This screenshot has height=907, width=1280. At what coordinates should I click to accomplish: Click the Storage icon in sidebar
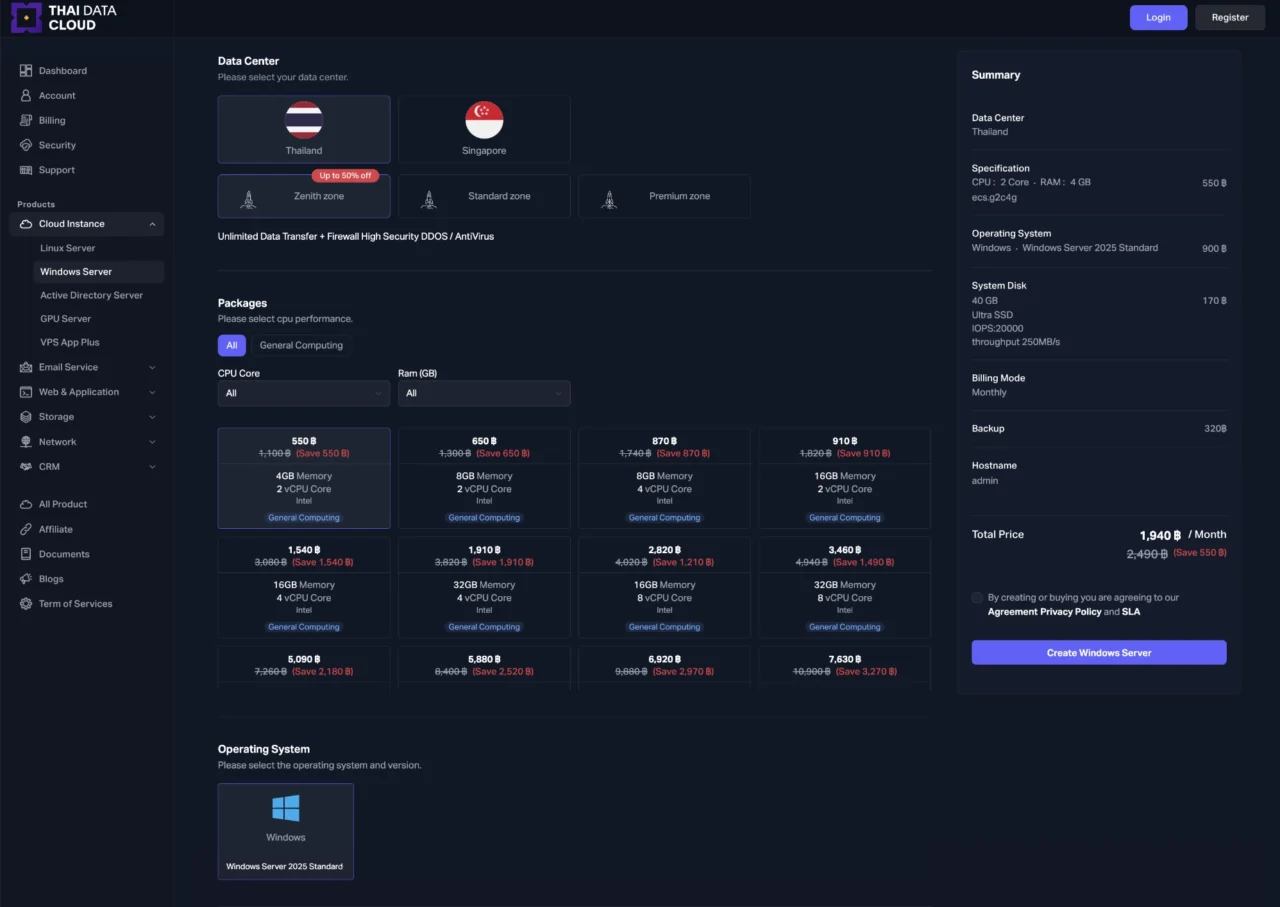pyautogui.click(x=26, y=417)
